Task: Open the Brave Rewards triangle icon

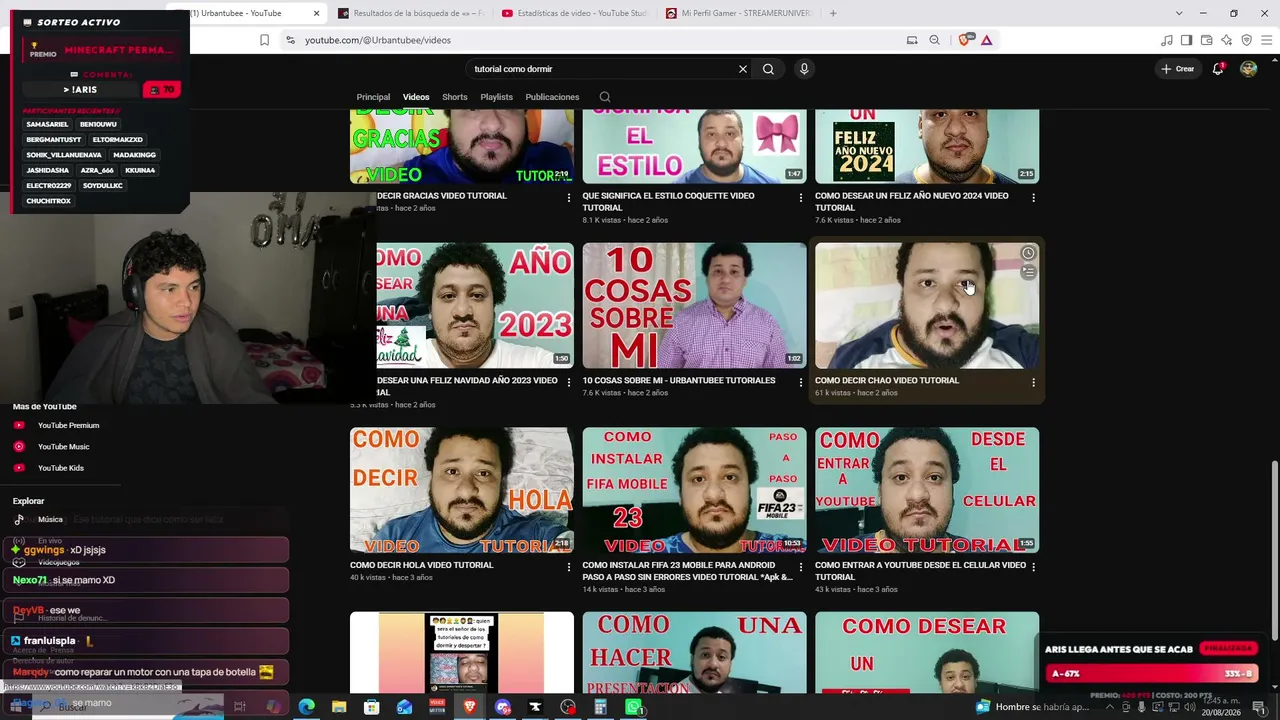Action: point(986,40)
